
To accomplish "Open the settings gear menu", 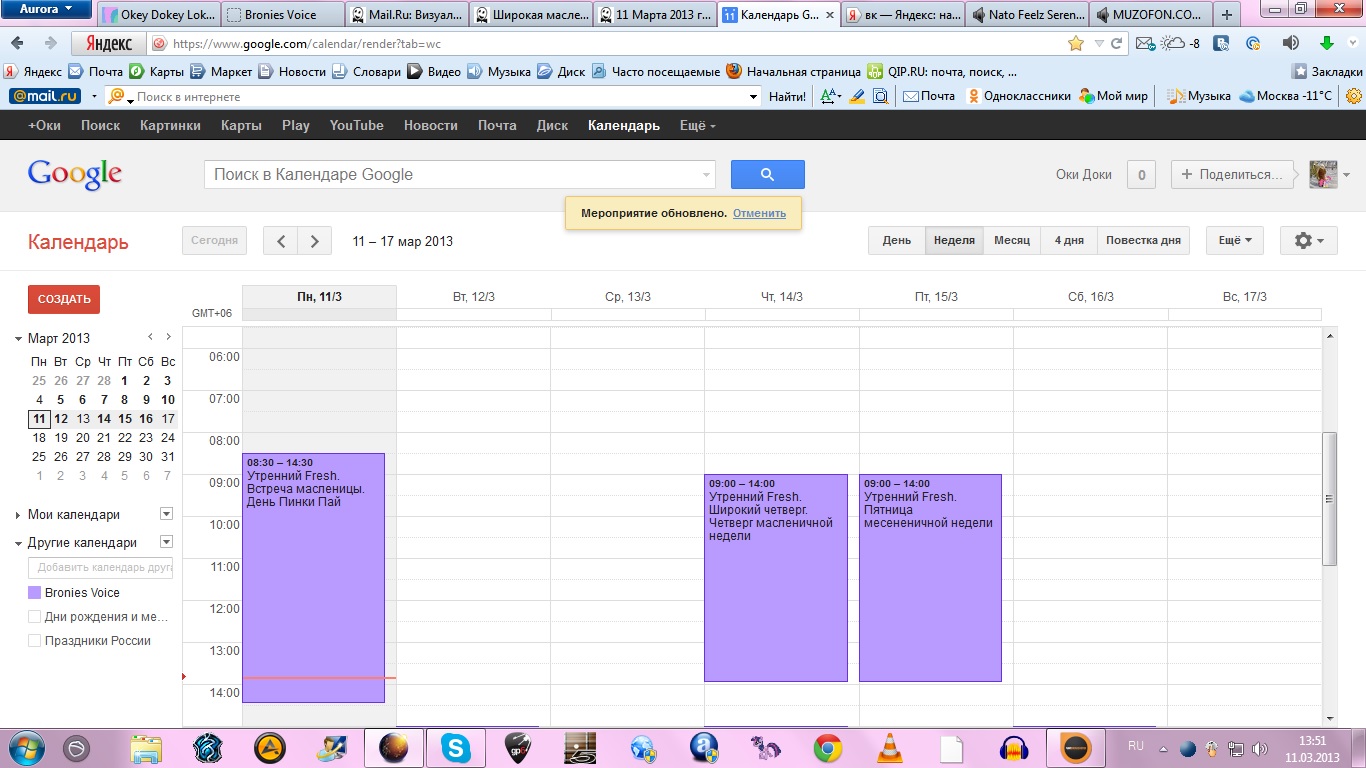I will (1308, 241).
